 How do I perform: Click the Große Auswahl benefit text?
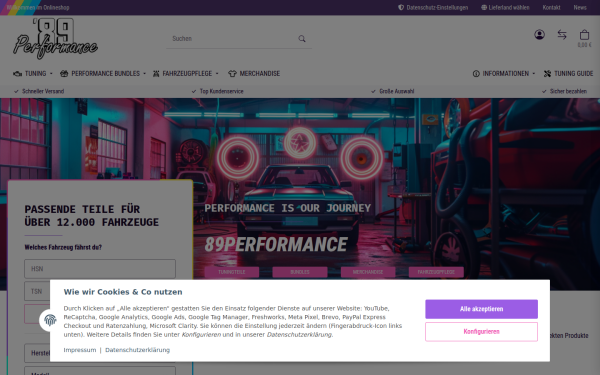[x=397, y=91]
